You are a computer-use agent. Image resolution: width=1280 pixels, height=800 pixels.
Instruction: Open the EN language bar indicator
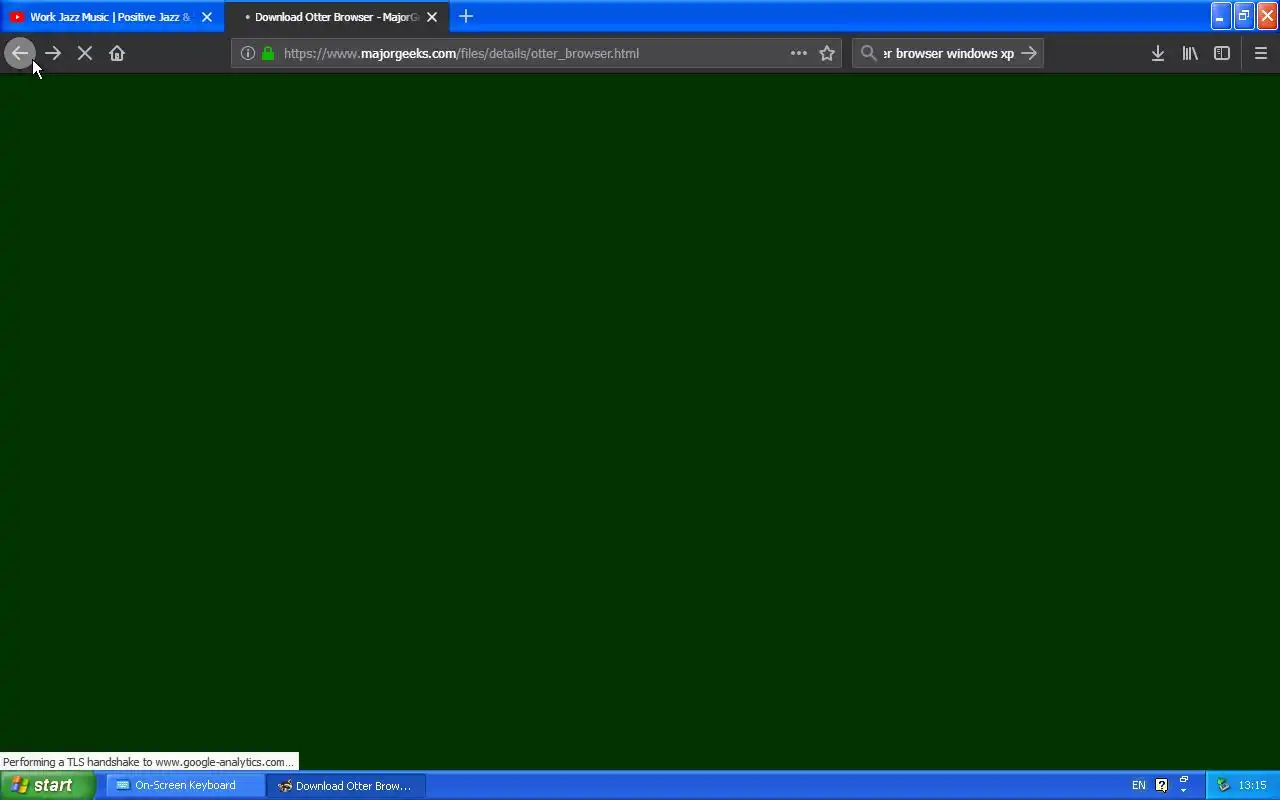[x=1138, y=785]
